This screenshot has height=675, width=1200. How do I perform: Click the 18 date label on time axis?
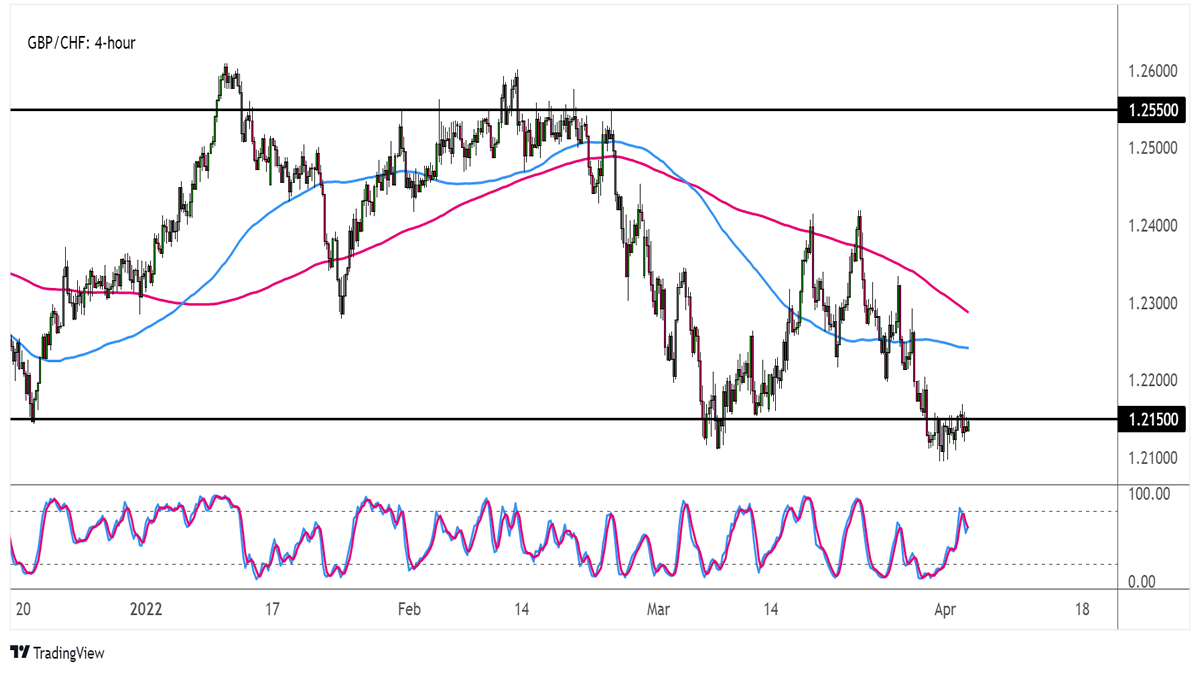coord(1082,609)
